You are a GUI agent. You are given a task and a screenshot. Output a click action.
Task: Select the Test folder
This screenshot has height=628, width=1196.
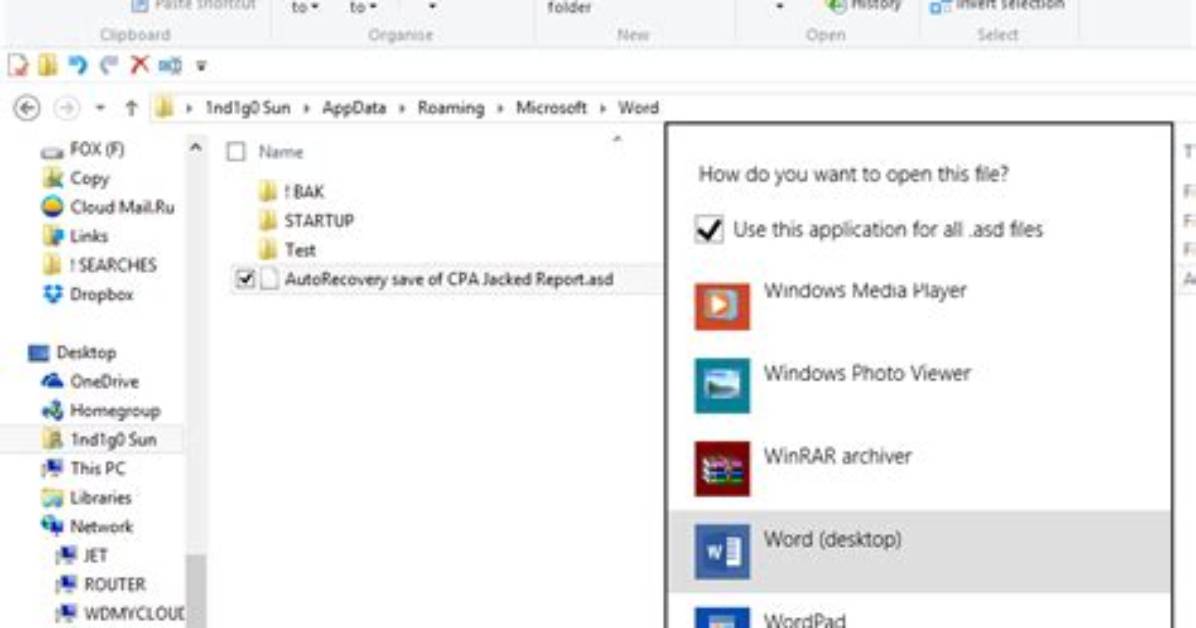[287, 250]
